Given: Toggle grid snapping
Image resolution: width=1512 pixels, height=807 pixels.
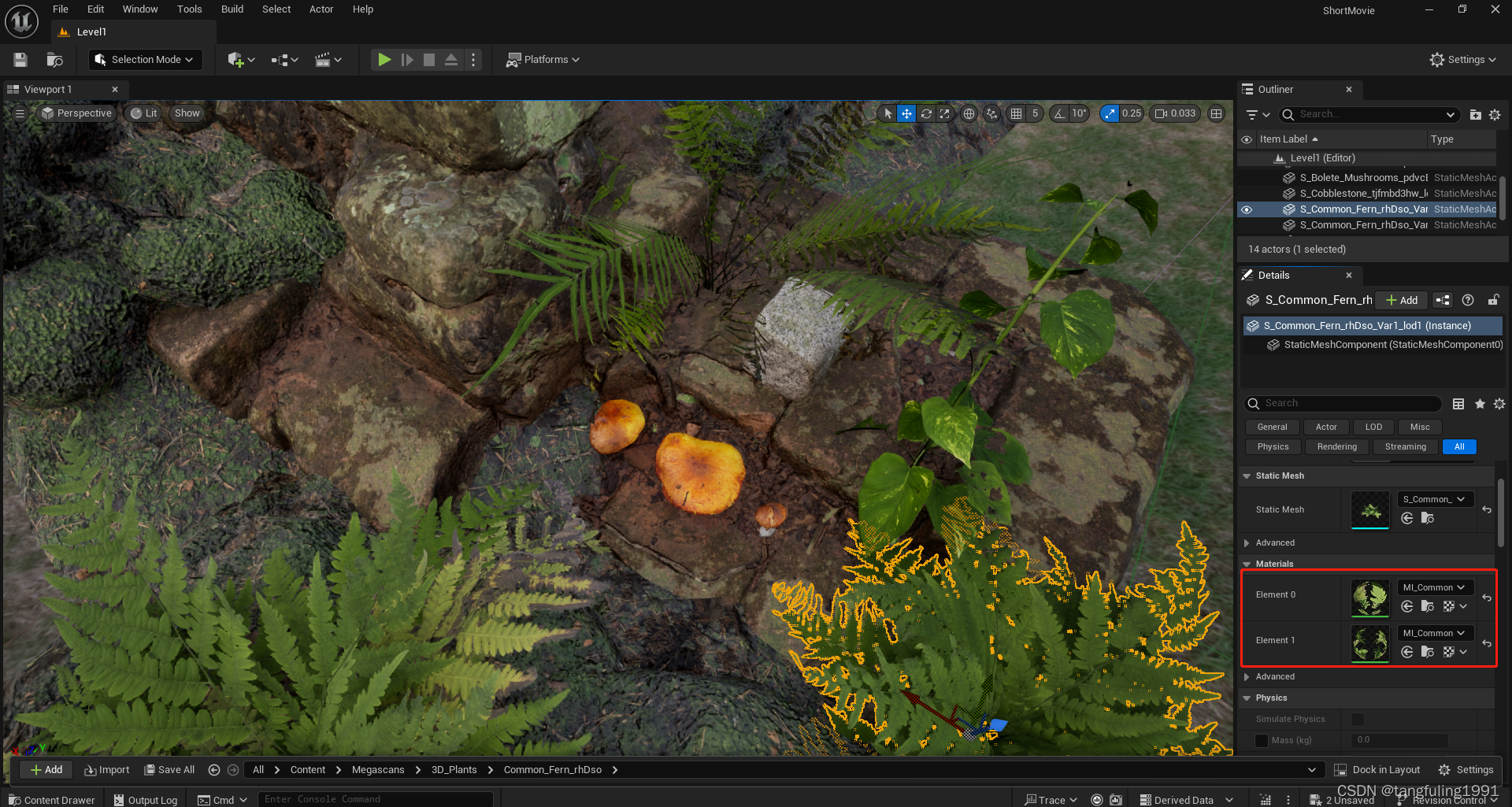Looking at the screenshot, I should point(1017,113).
